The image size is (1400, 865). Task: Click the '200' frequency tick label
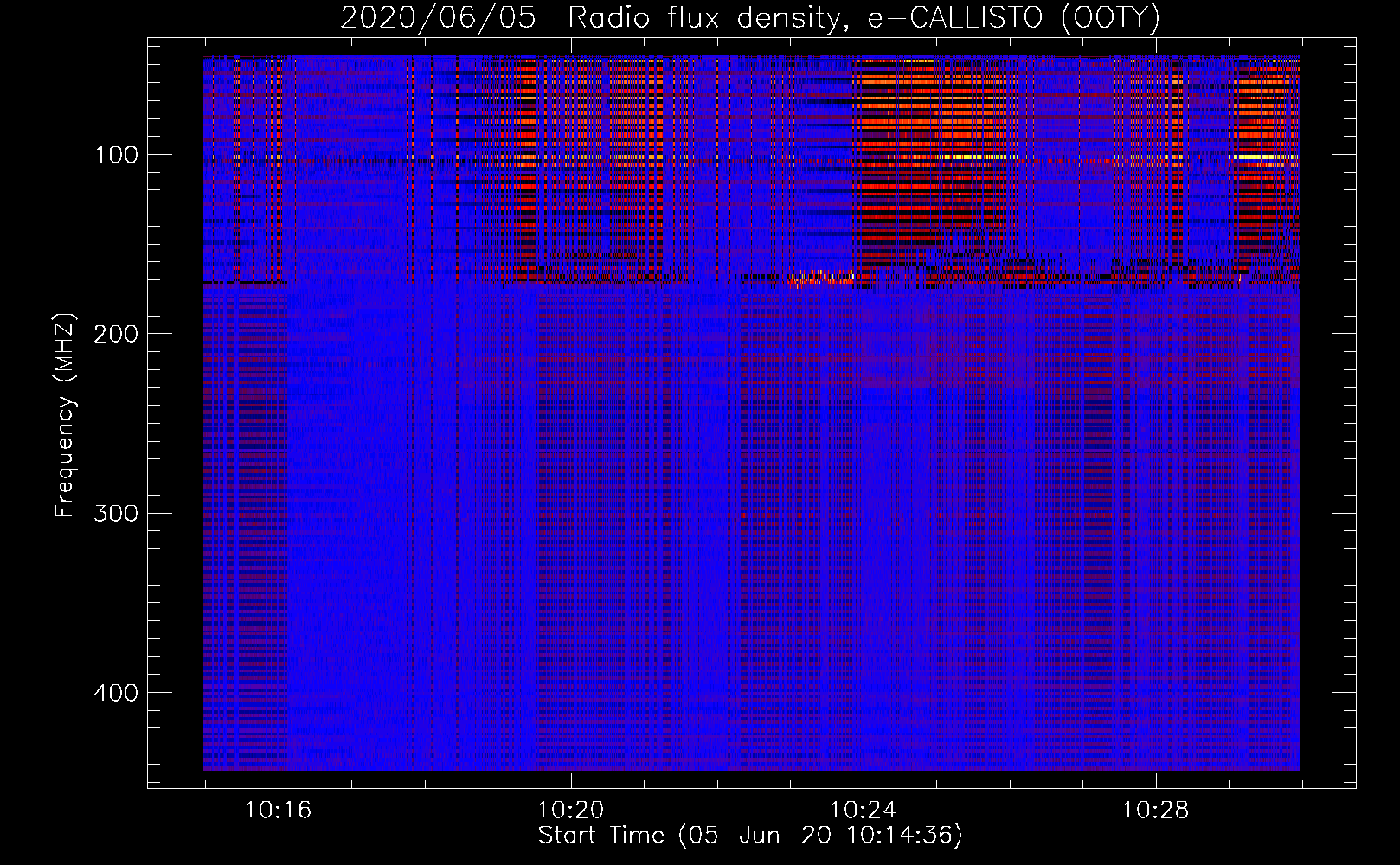coord(117,334)
